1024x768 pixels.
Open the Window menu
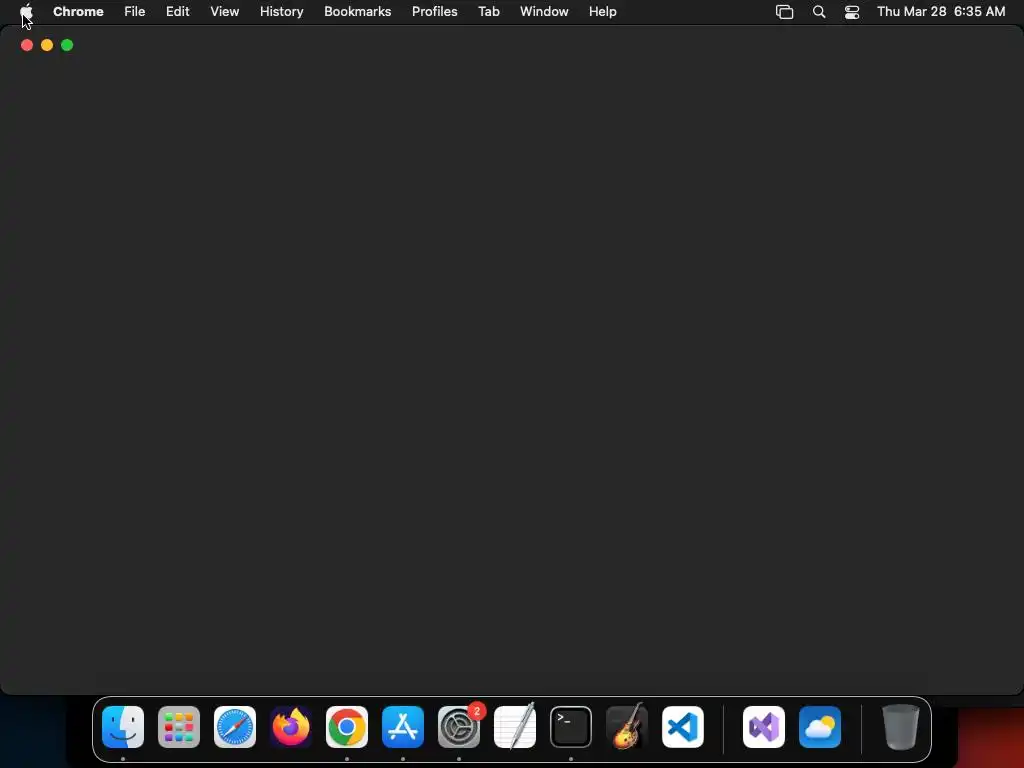click(x=544, y=11)
